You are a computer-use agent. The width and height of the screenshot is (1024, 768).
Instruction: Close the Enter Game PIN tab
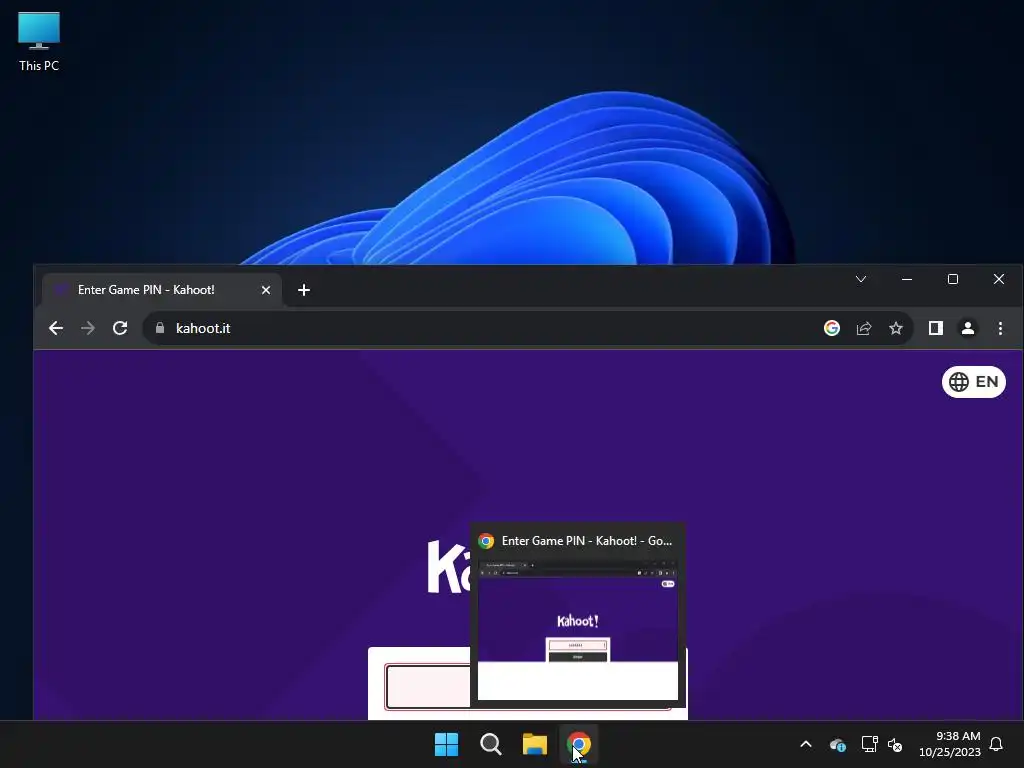point(266,290)
